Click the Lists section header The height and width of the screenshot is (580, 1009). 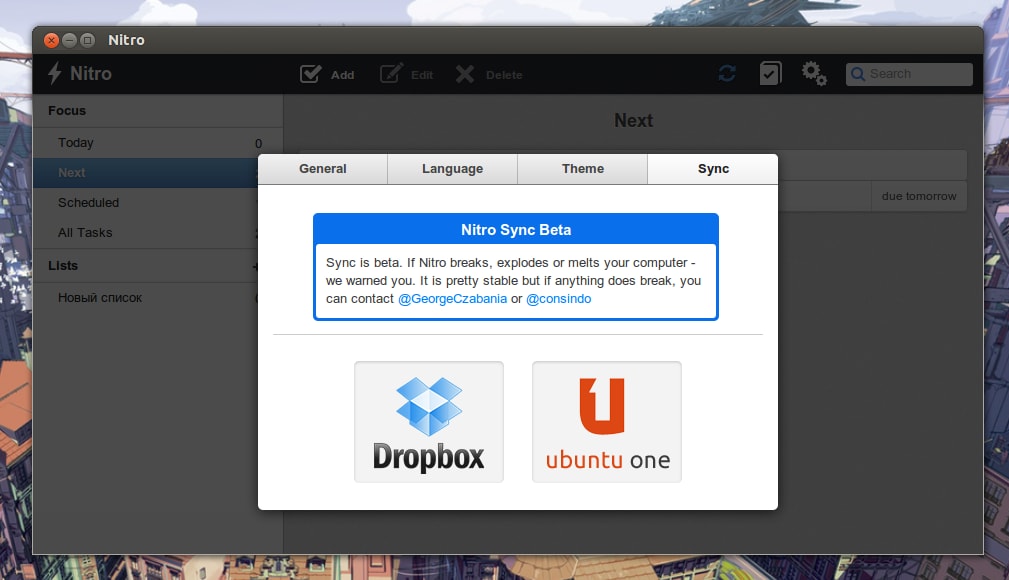(63, 265)
